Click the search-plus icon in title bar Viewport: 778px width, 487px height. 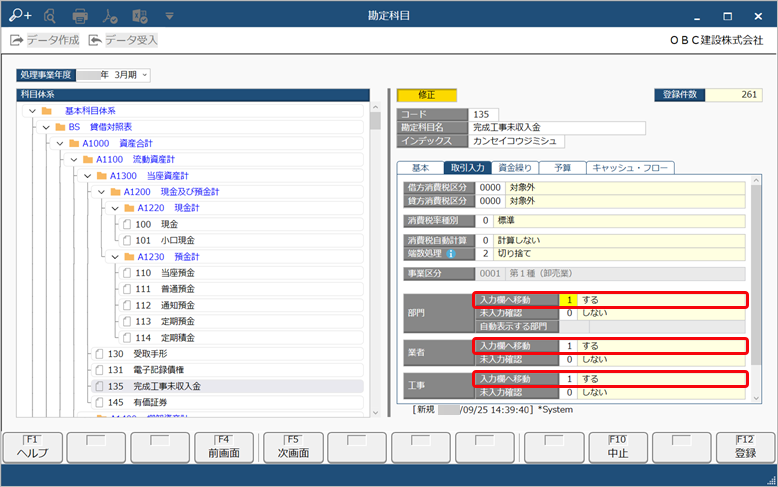(20, 16)
